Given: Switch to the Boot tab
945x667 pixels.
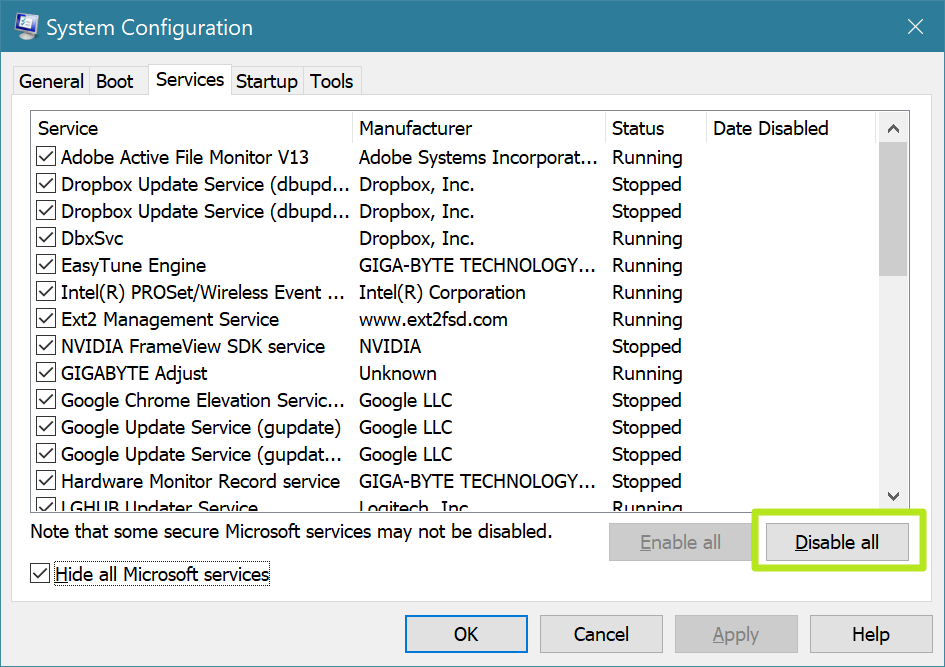Looking at the screenshot, I should point(115,80).
